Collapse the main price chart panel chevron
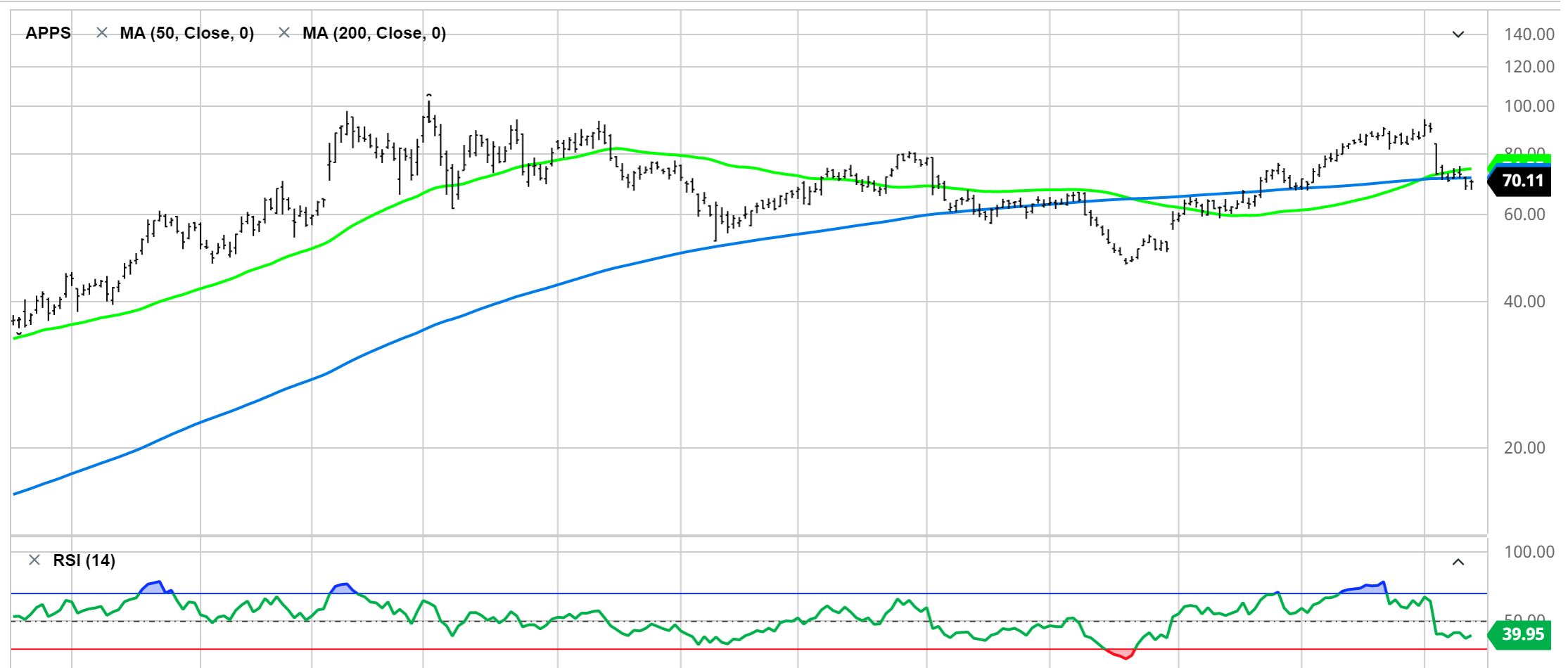This screenshot has width=1568, height=668. pos(1458,34)
